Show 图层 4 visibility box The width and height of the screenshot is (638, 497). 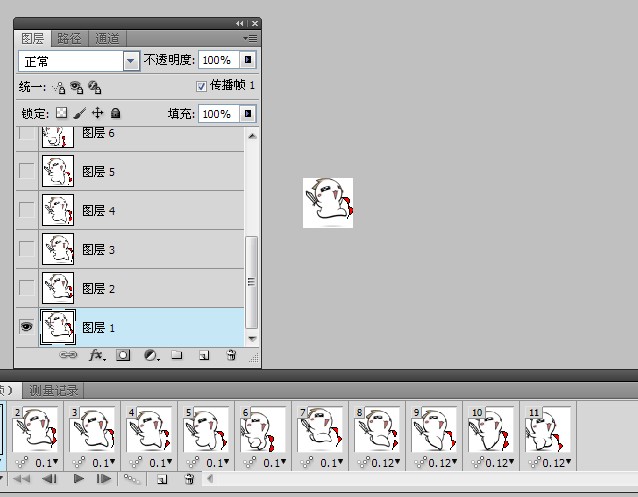[27, 210]
